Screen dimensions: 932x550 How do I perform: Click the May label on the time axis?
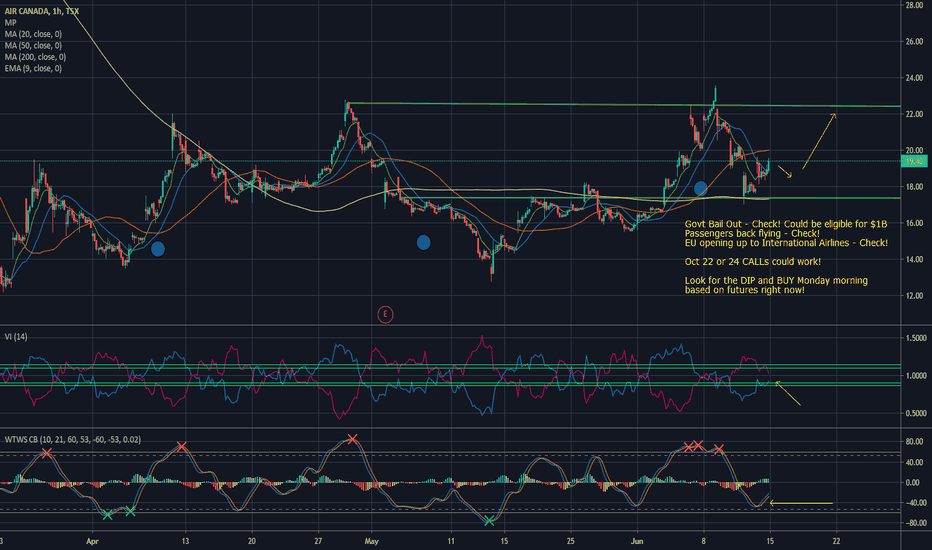pyautogui.click(x=371, y=541)
